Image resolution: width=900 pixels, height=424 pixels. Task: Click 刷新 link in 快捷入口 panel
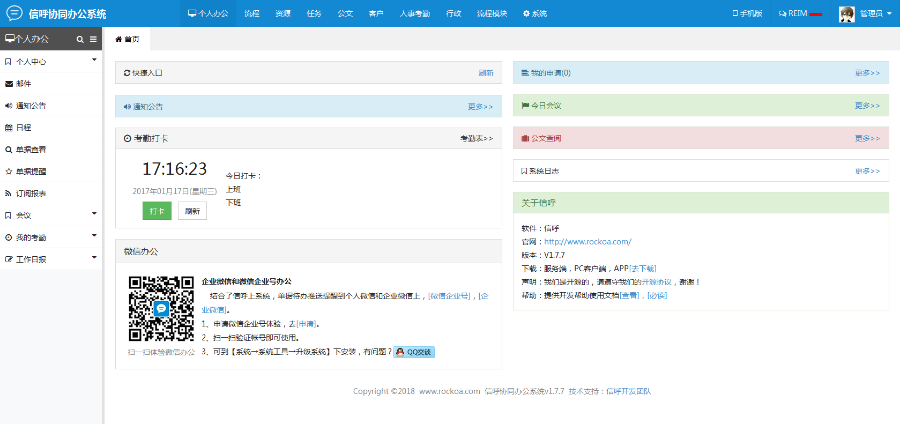tap(486, 73)
